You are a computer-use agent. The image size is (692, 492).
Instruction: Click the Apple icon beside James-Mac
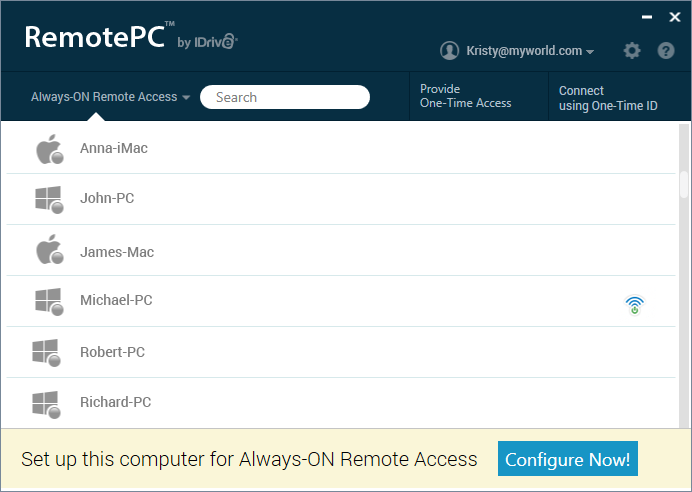tap(48, 251)
